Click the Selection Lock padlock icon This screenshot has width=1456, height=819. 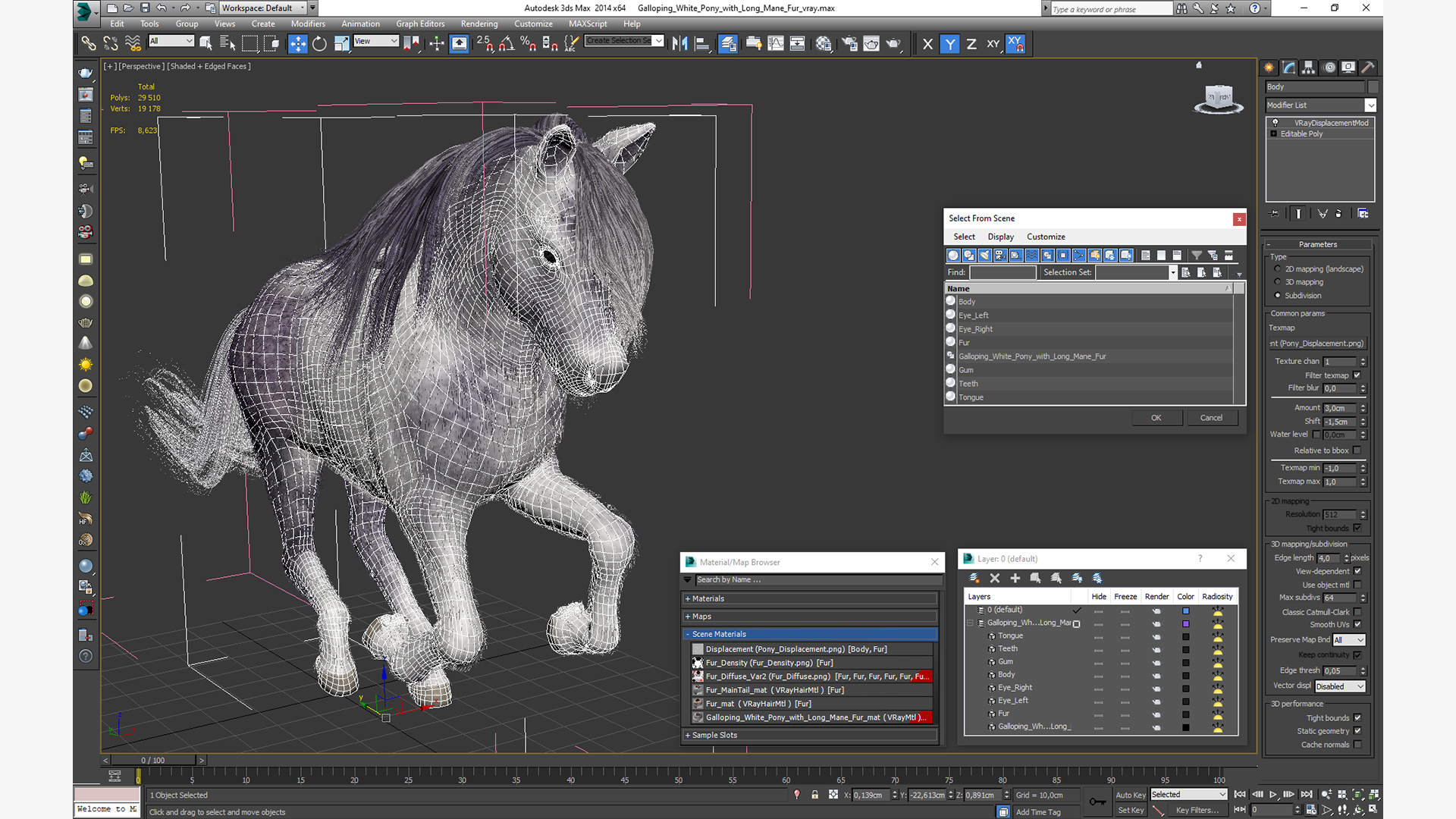pos(815,795)
